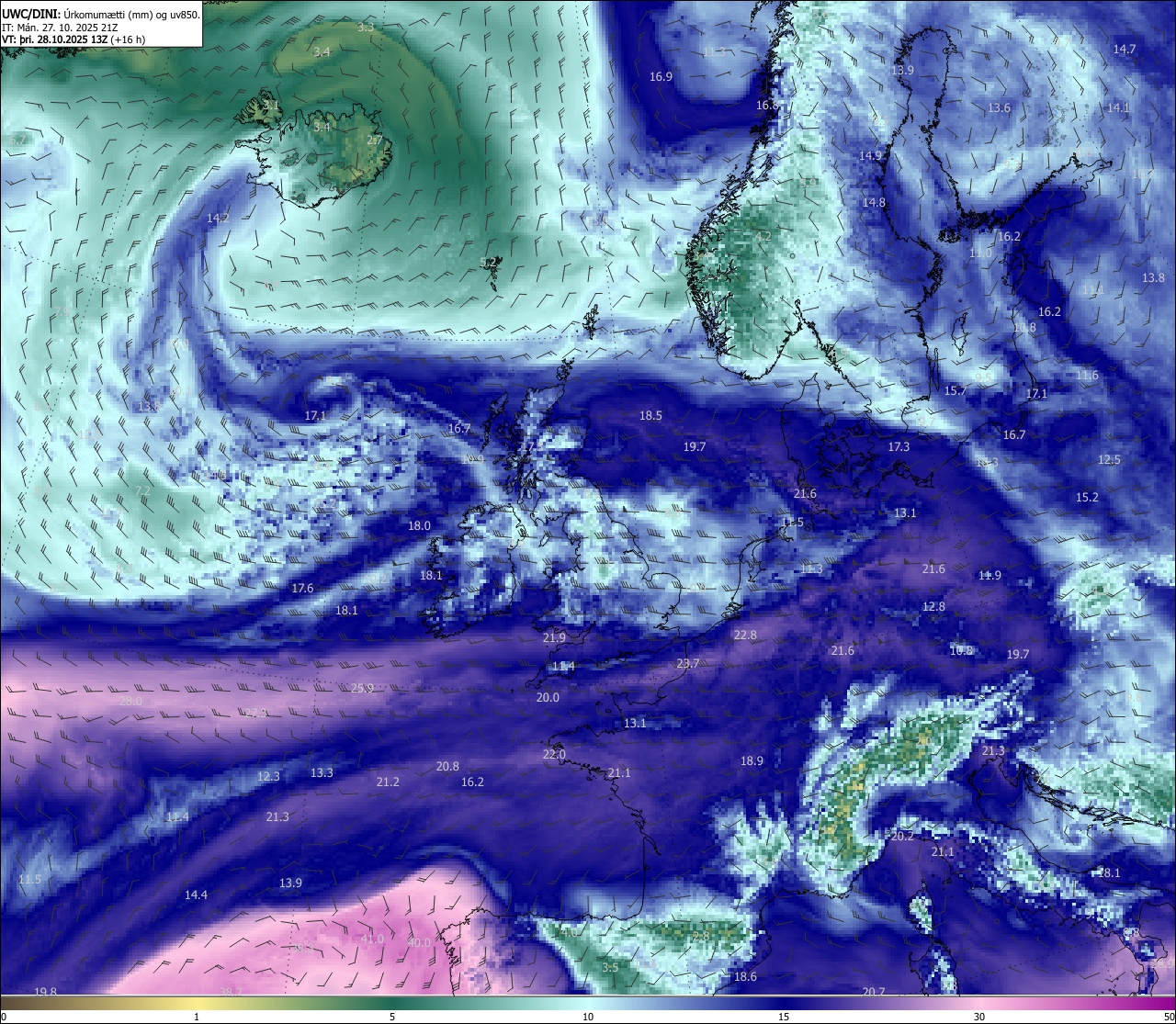Viewport: 1176px width, 1024px height.
Task: Click the 18.0 value west of Ireland
Action: pos(419,526)
